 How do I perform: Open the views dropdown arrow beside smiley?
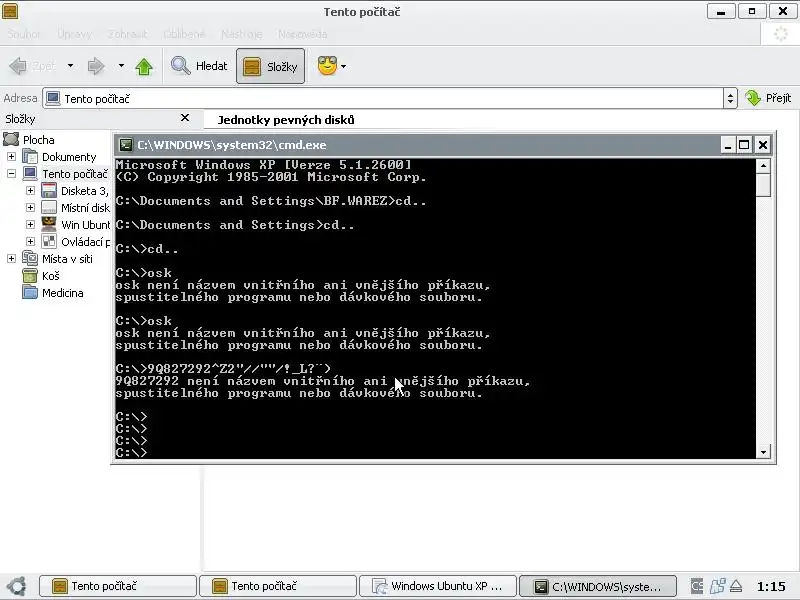click(343, 66)
